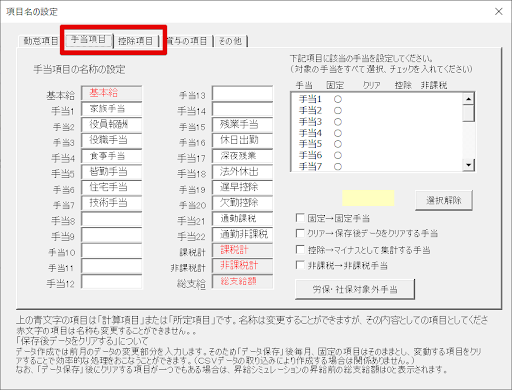Select the 手当1 fixed radio button
Screen dimensions: 512x390
[338, 99]
